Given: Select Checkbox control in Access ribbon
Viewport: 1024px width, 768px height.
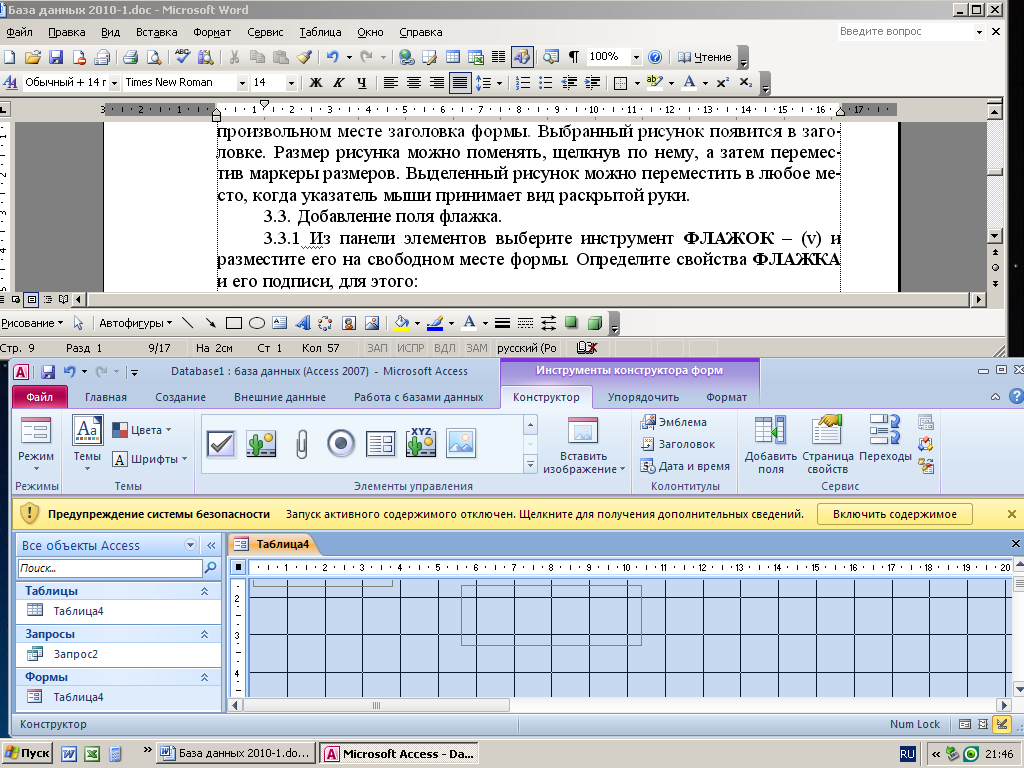Looking at the screenshot, I should (x=221, y=444).
